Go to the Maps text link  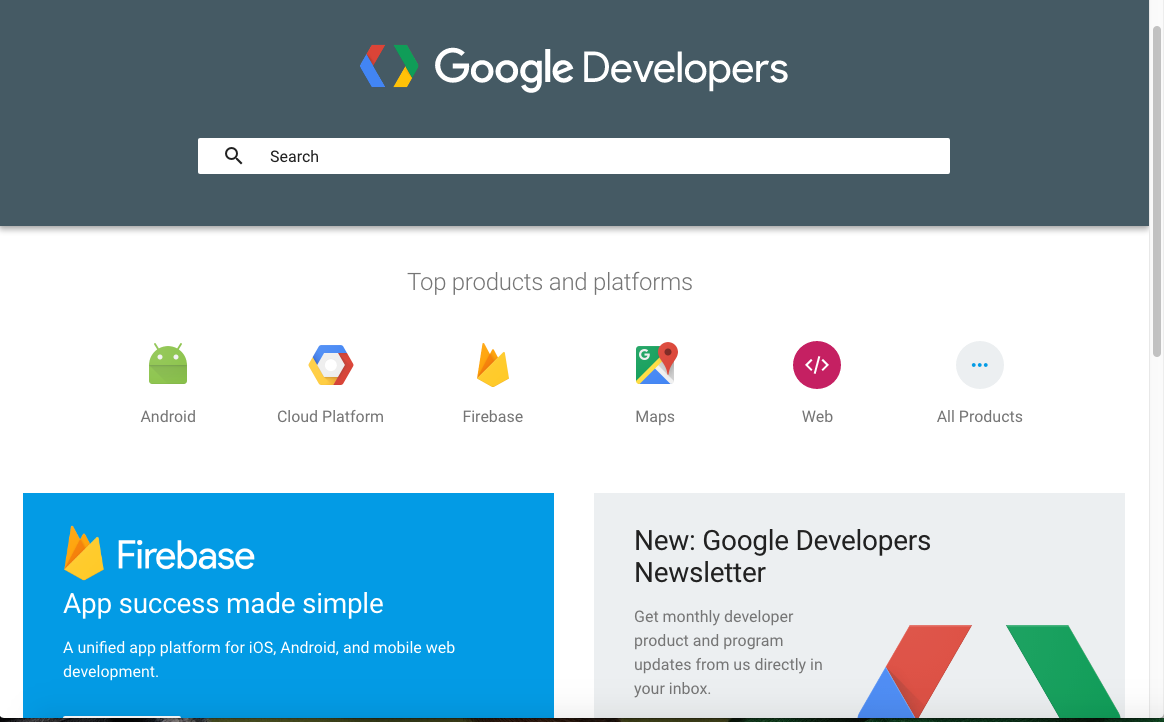(x=655, y=417)
